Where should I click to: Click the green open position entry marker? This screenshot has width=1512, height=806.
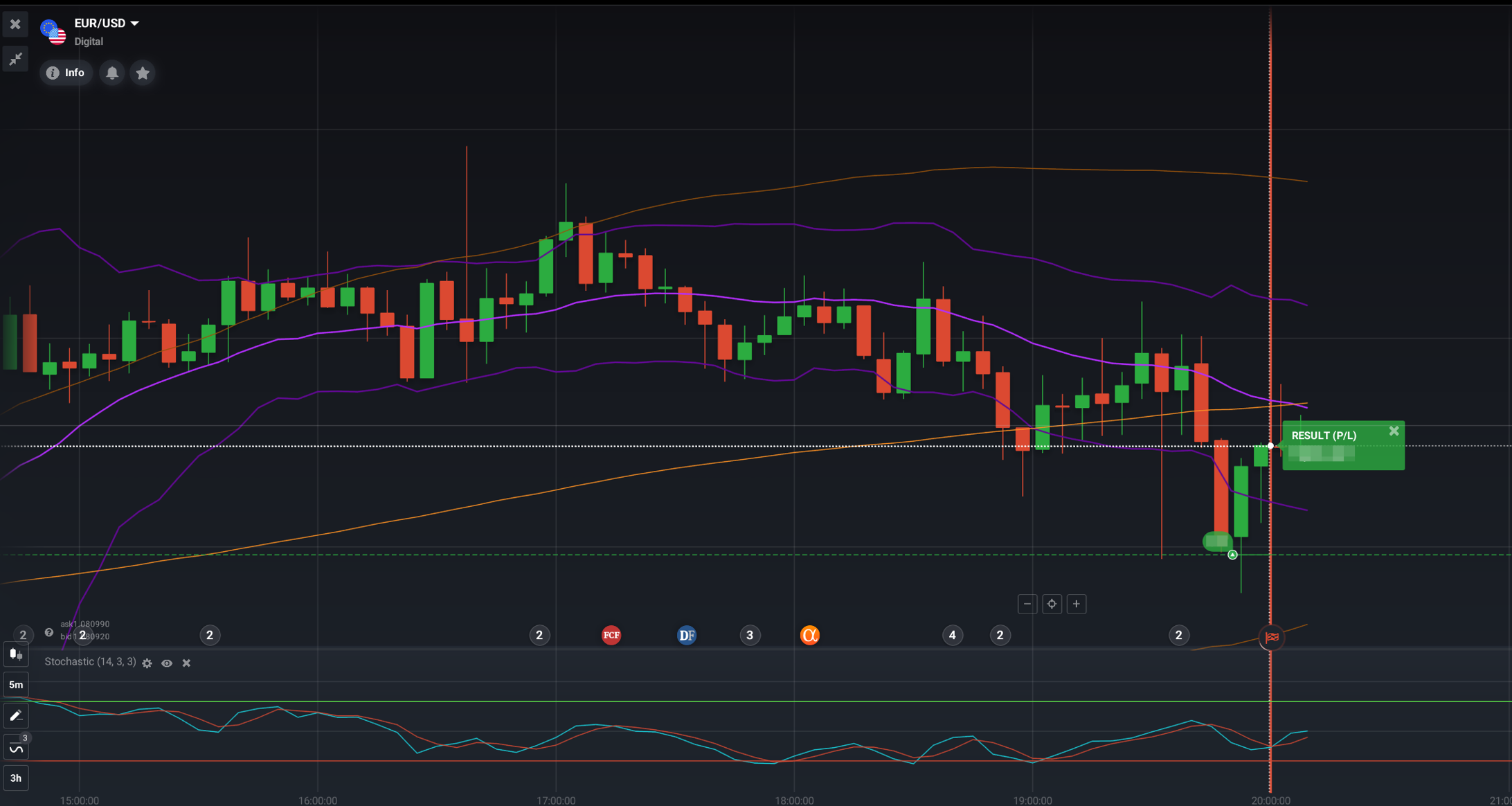pyautogui.click(x=1232, y=555)
